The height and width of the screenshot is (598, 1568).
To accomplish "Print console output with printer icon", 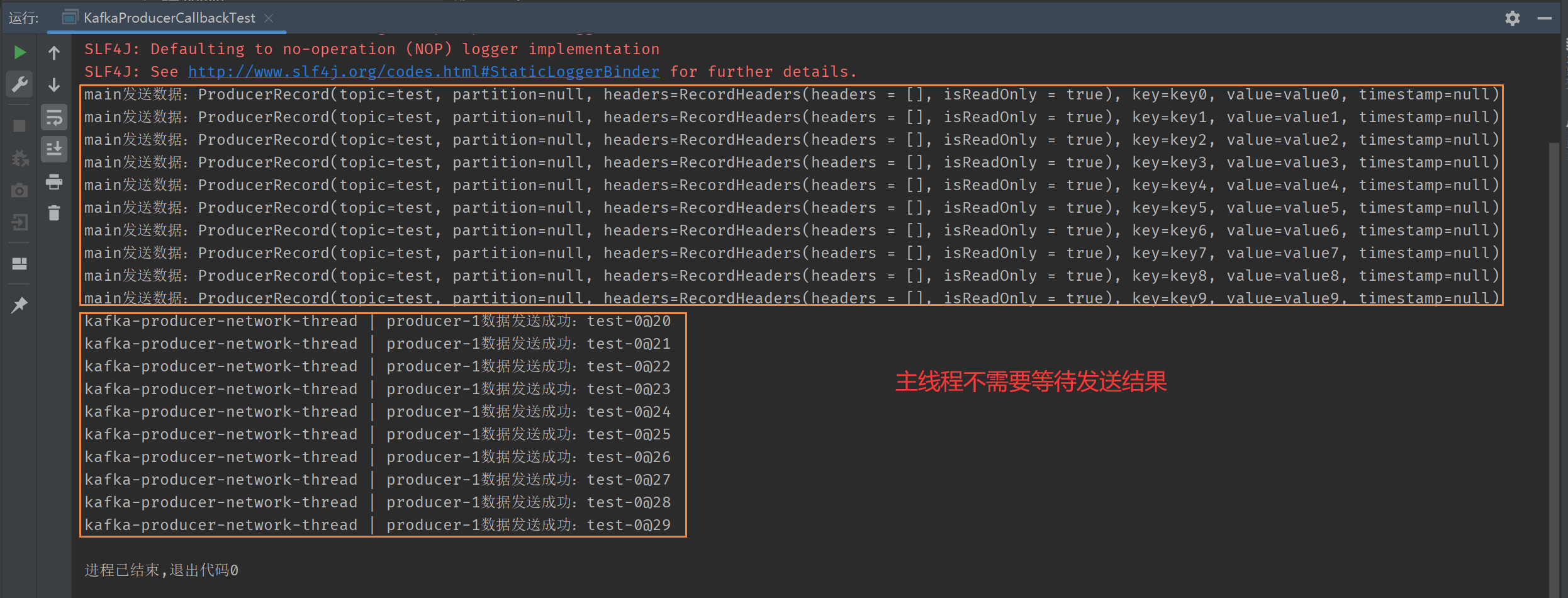I will [x=55, y=182].
